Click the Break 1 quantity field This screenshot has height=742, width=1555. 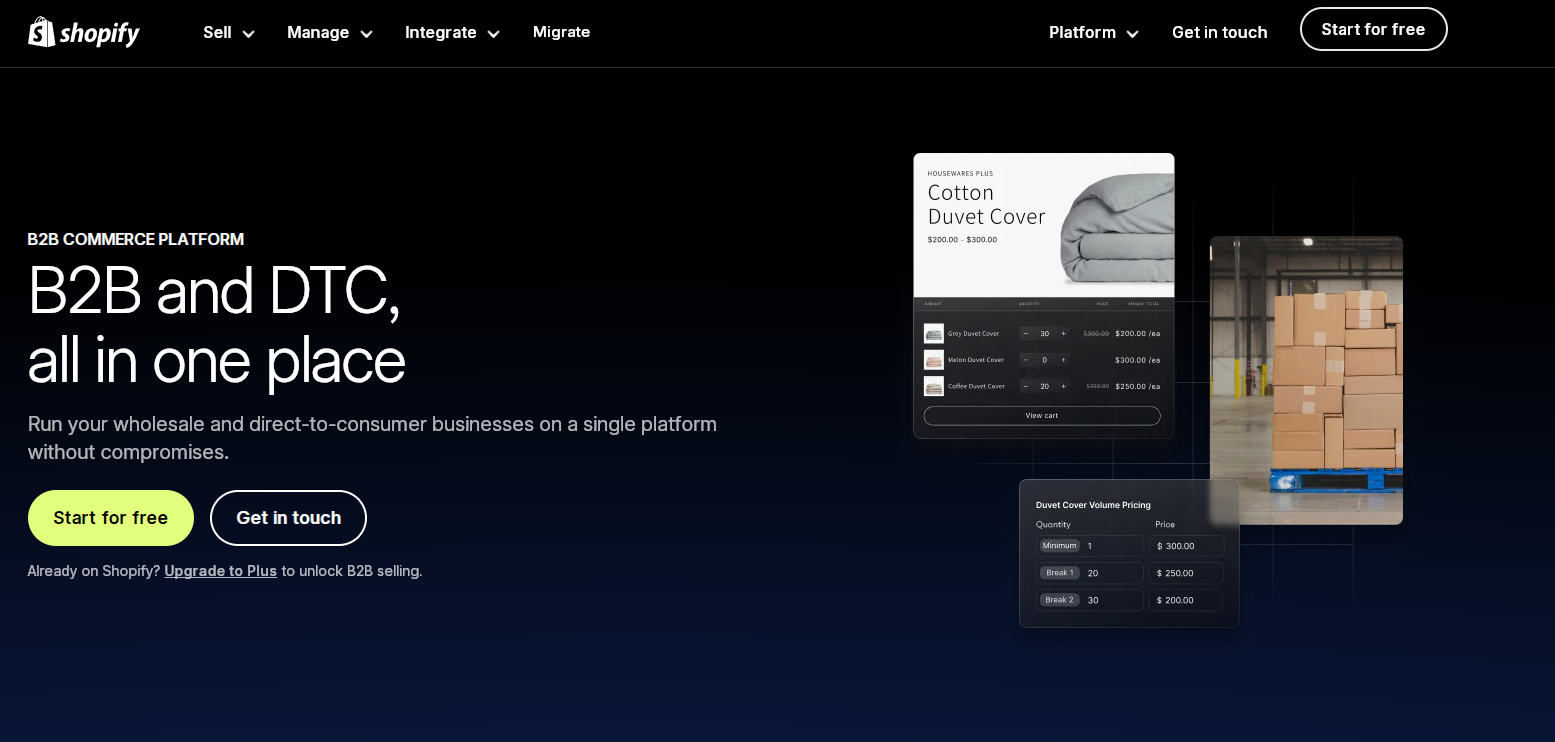[1090, 573]
